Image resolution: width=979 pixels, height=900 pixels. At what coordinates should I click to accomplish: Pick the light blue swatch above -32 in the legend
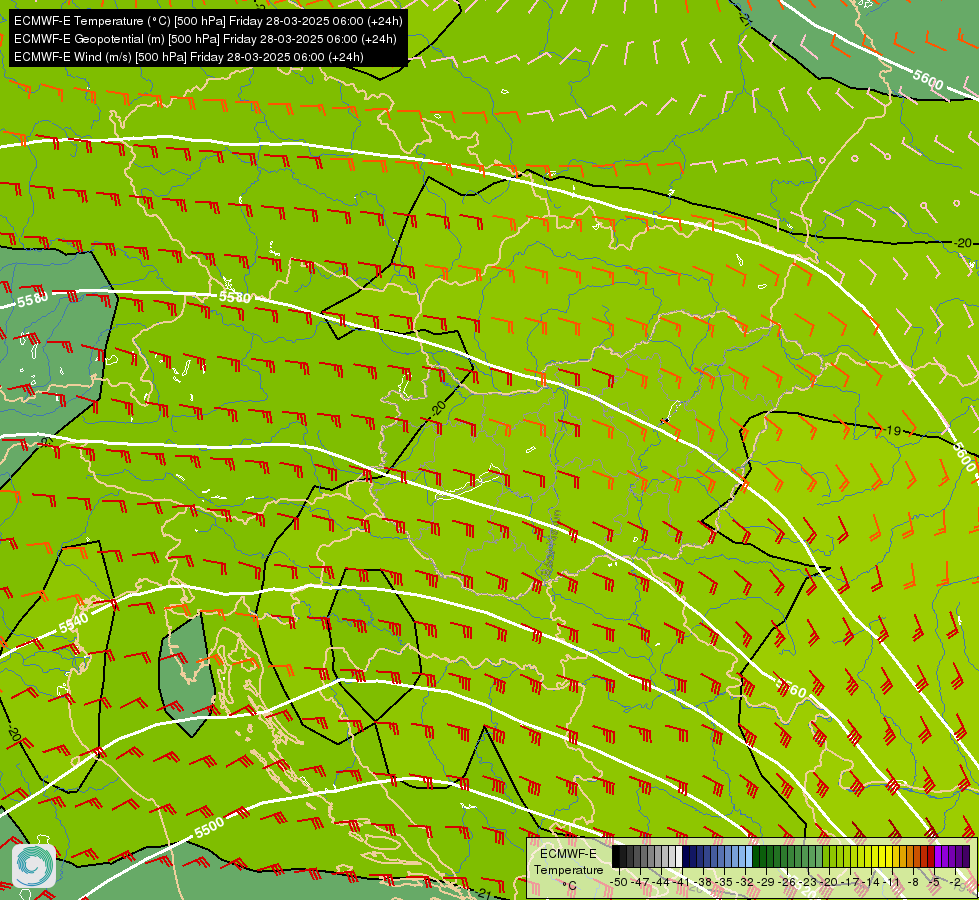click(749, 856)
